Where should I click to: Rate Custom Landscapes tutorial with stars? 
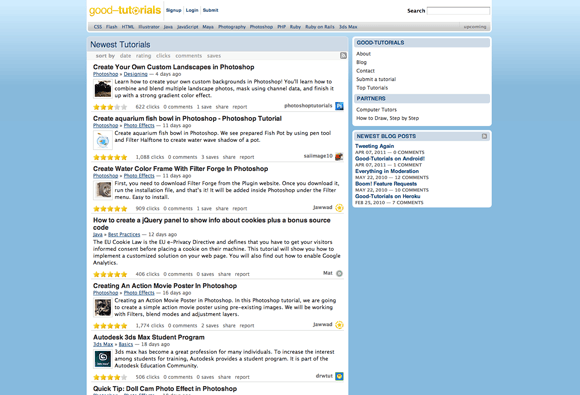[x=110, y=107]
